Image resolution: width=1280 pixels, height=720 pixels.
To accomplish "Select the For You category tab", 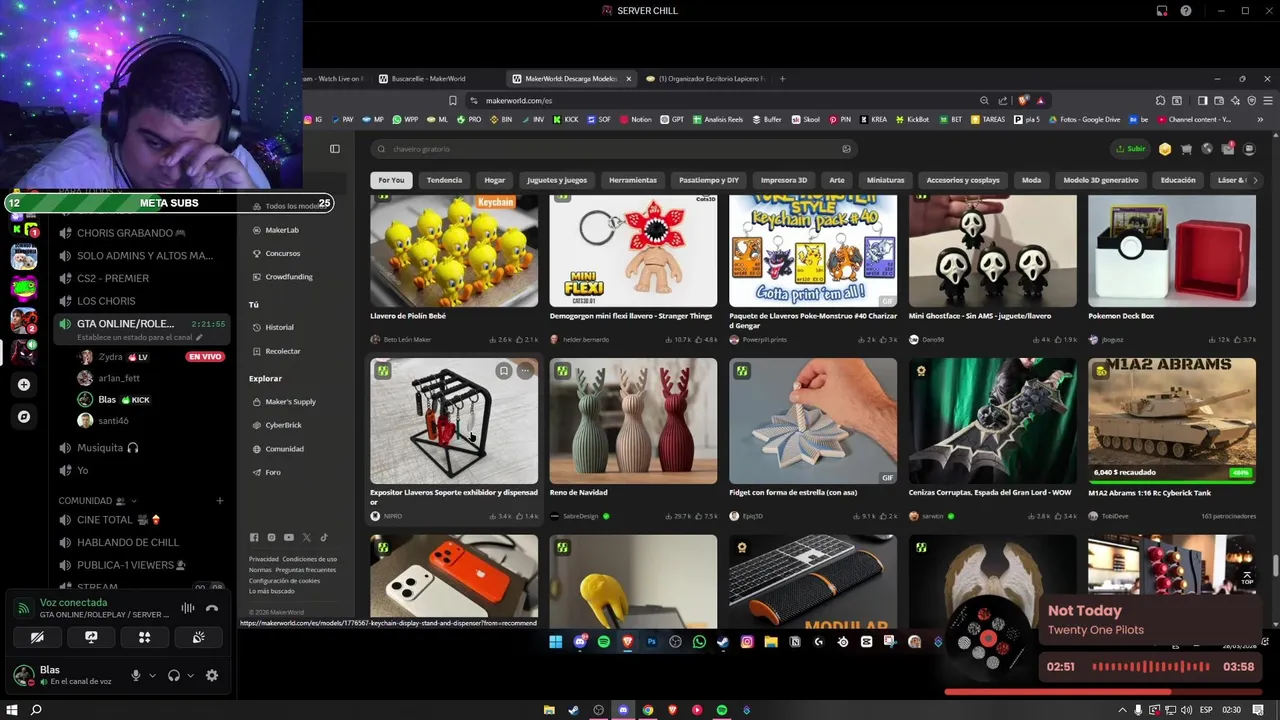I will (391, 180).
